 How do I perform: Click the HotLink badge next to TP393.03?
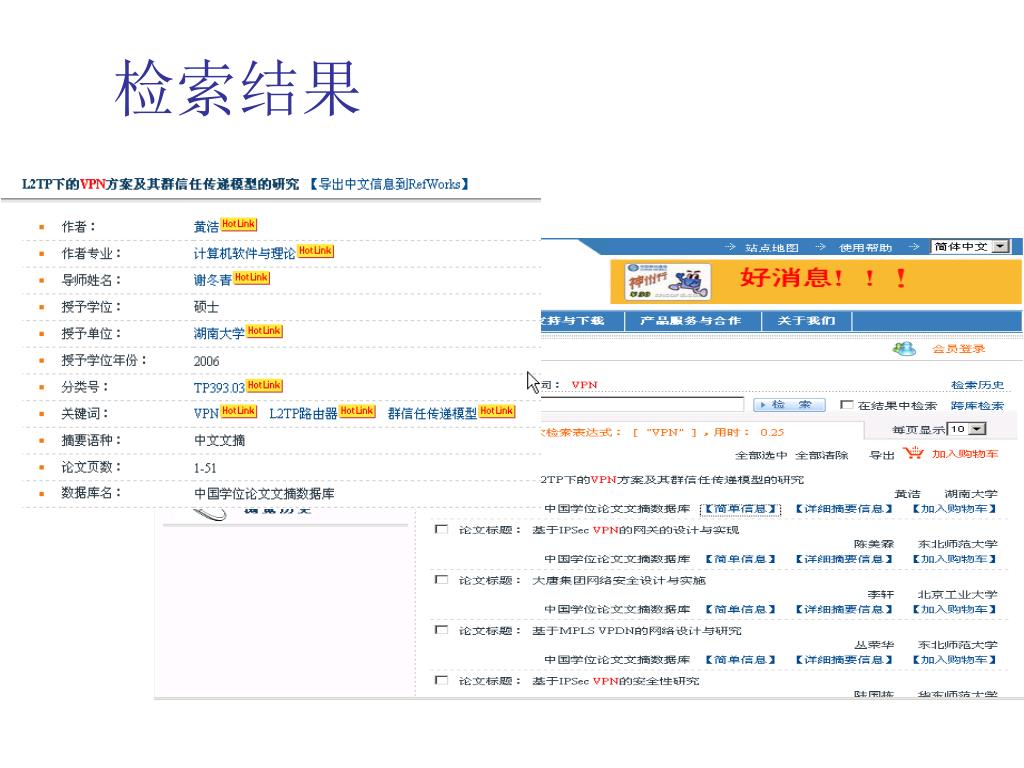click(264, 385)
